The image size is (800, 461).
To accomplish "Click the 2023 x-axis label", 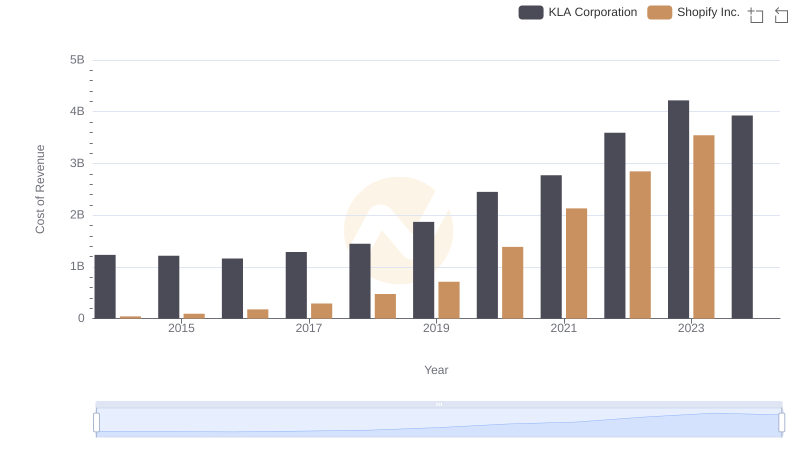I will tap(691, 328).
